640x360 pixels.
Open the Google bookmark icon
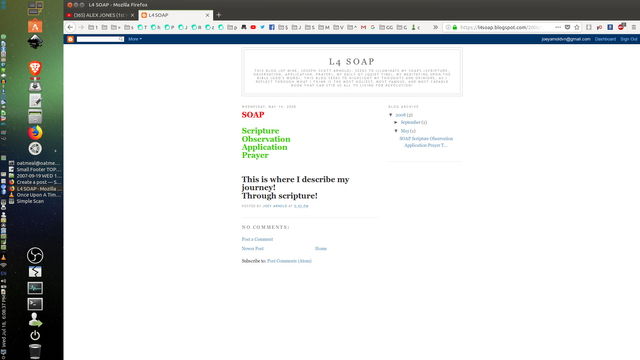tap(373, 27)
